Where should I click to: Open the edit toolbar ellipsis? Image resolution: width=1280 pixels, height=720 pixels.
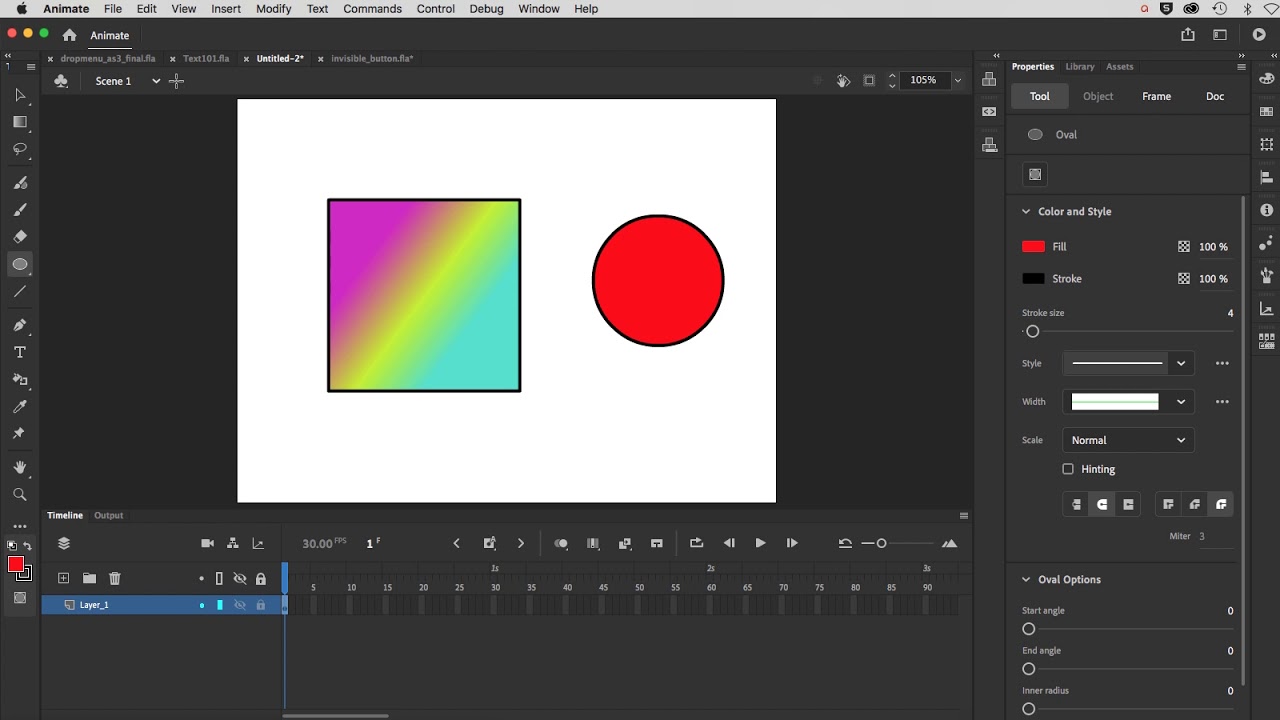[20, 526]
